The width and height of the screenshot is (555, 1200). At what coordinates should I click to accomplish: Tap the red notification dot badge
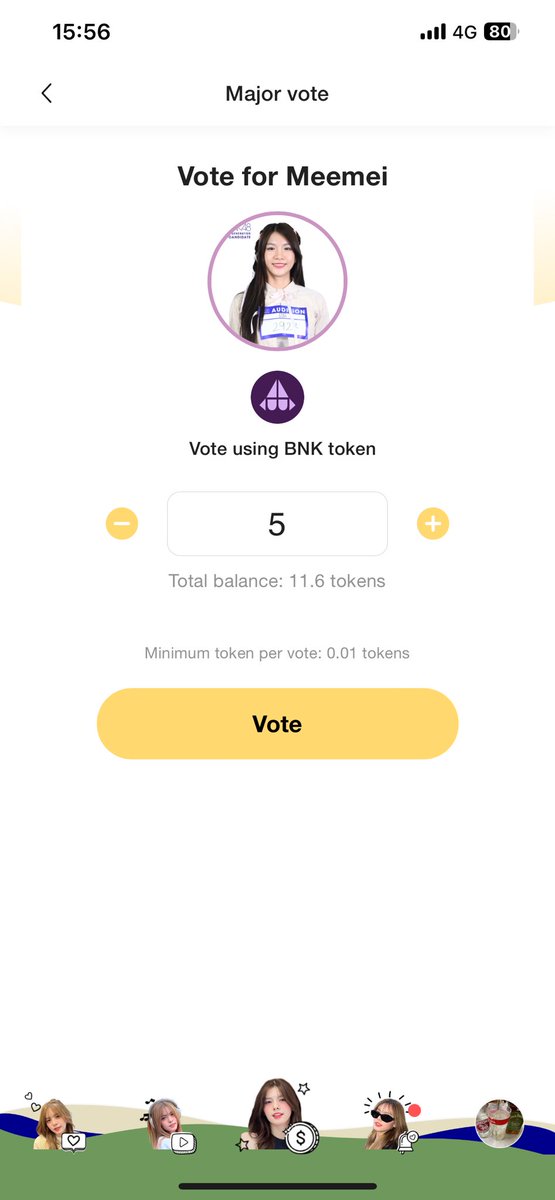(415, 1110)
